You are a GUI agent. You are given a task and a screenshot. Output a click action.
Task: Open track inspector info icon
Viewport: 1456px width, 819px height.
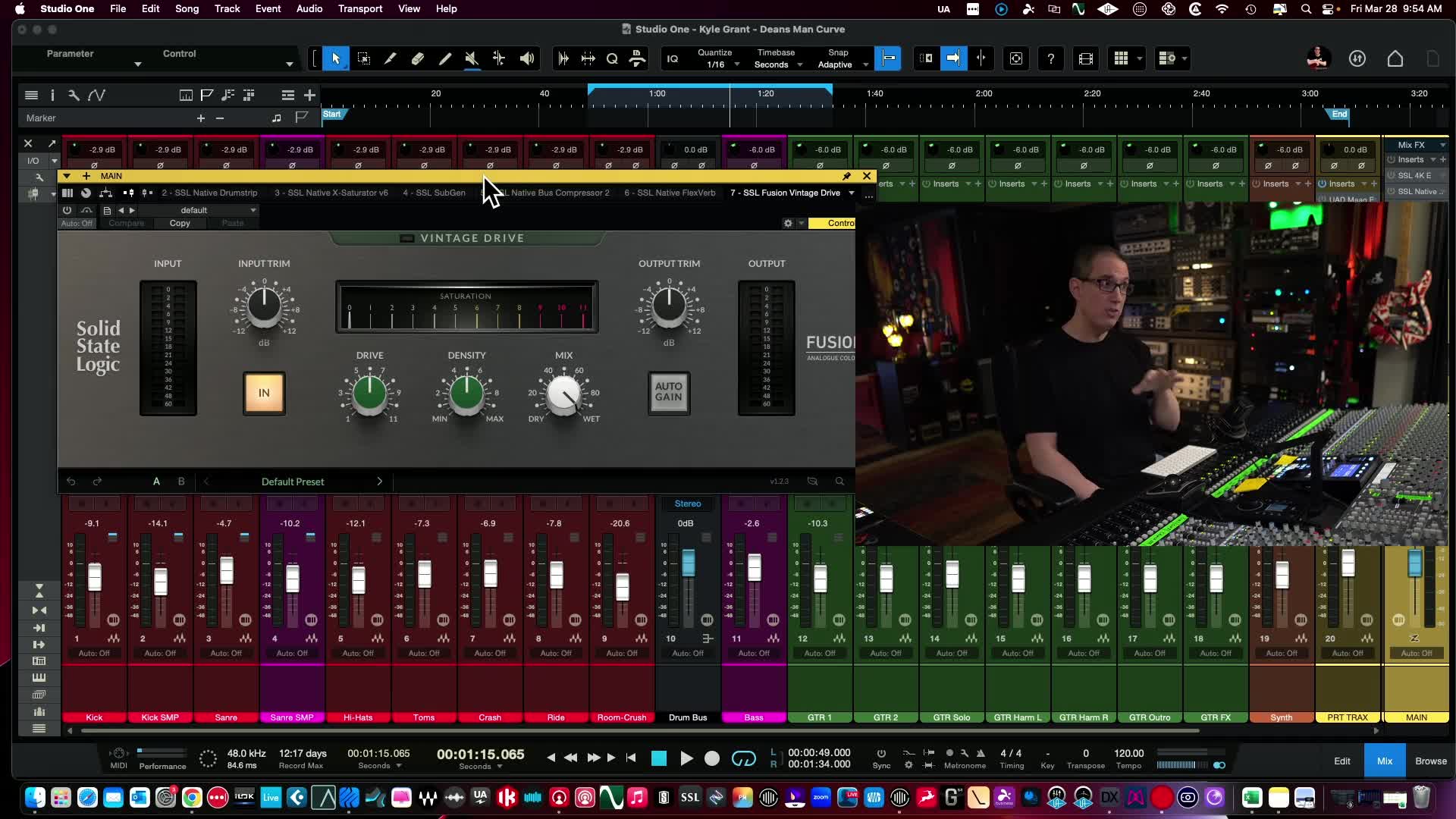click(x=52, y=95)
